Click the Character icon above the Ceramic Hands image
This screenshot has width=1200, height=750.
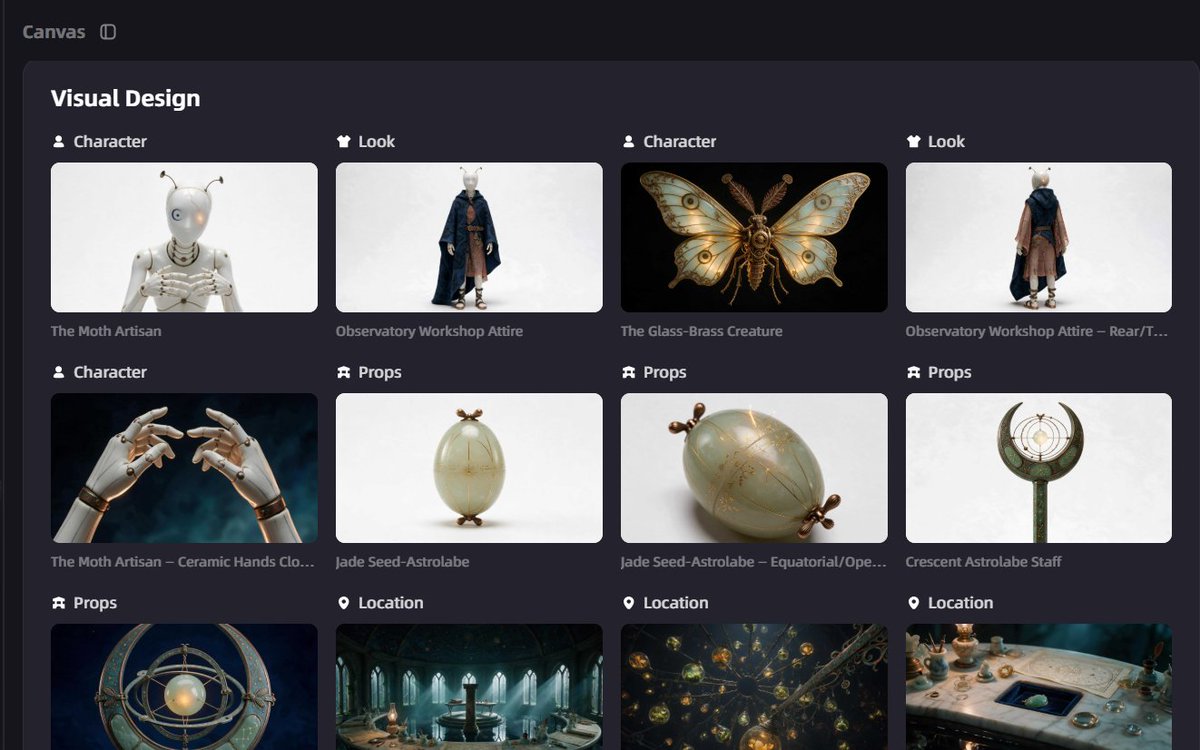tap(58, 372)
